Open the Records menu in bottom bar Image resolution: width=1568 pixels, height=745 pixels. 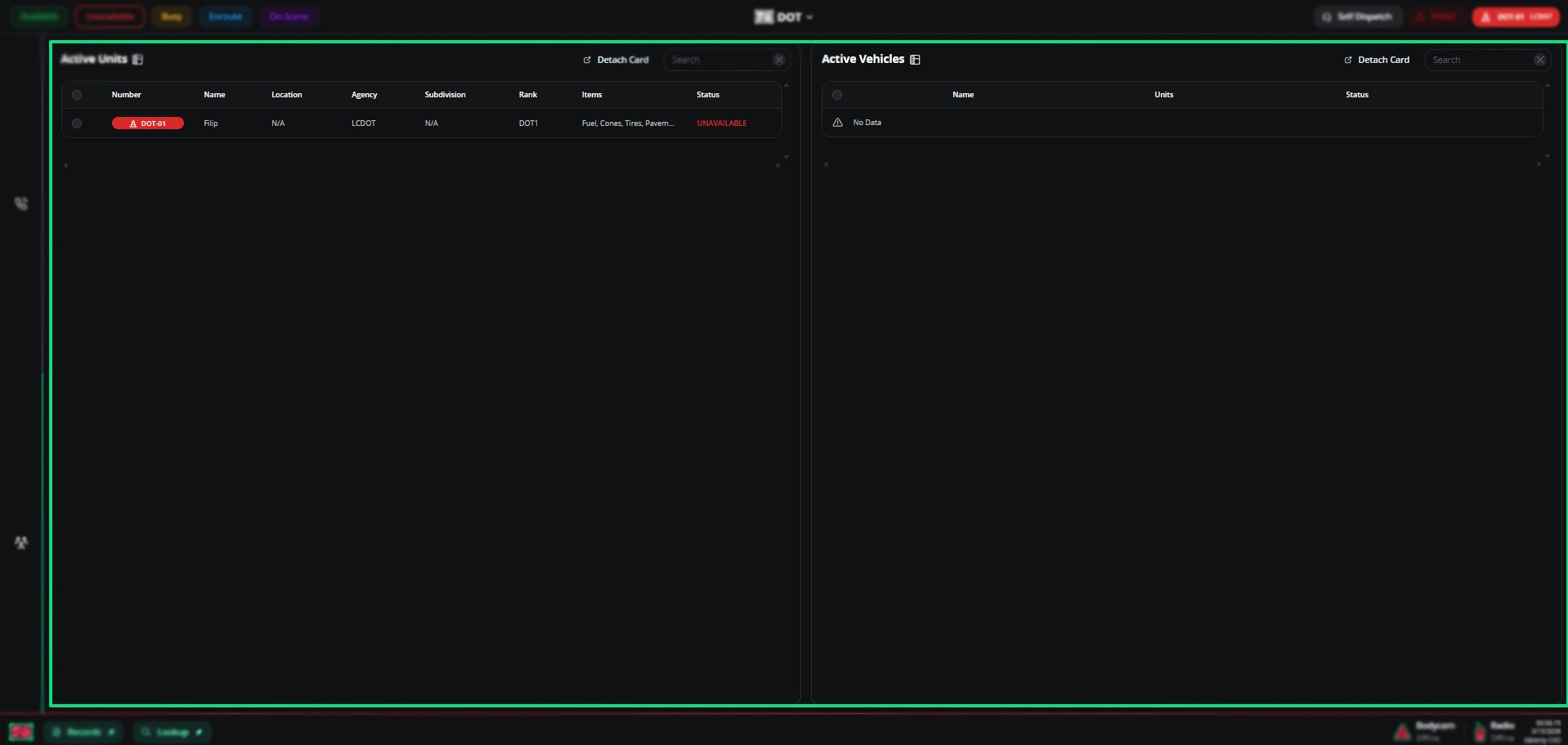[x=83, y=732]
